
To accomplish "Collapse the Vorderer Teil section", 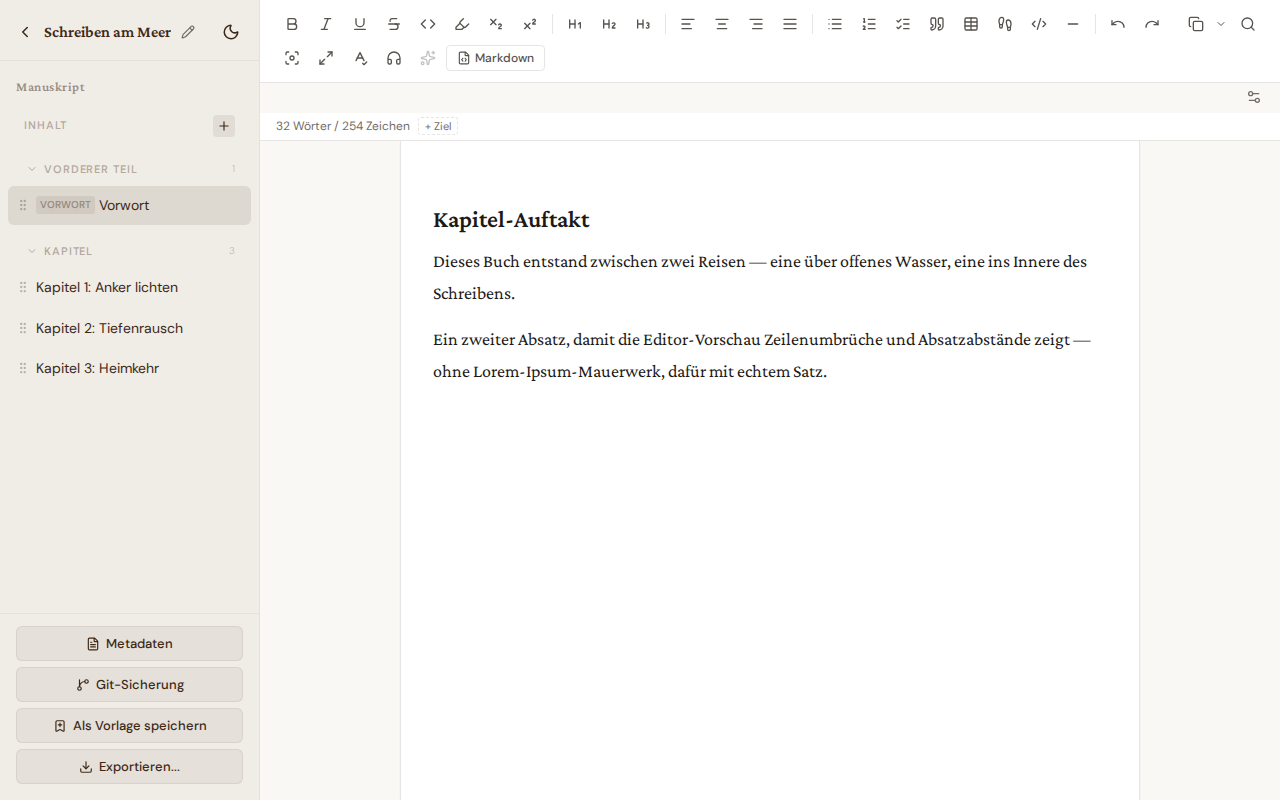I will pyautogui.click(x=32, y=169).
